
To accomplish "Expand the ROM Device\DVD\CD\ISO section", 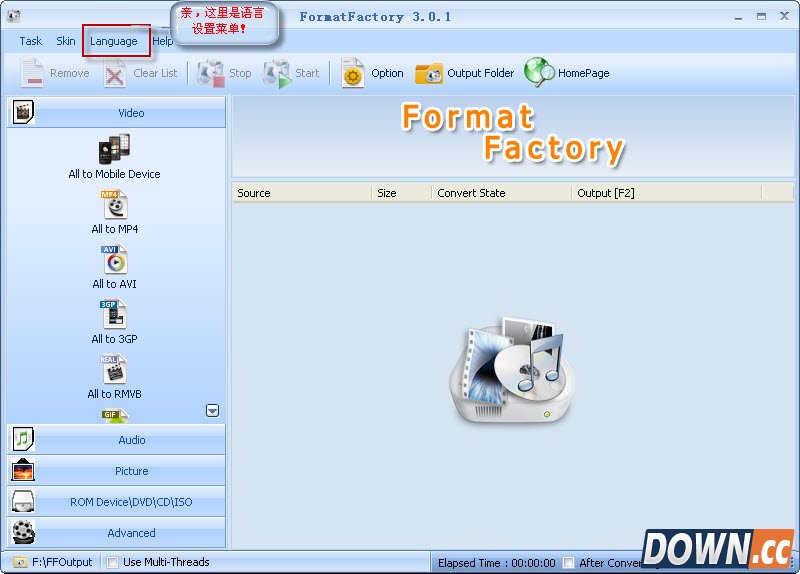I will coord(116,502).
